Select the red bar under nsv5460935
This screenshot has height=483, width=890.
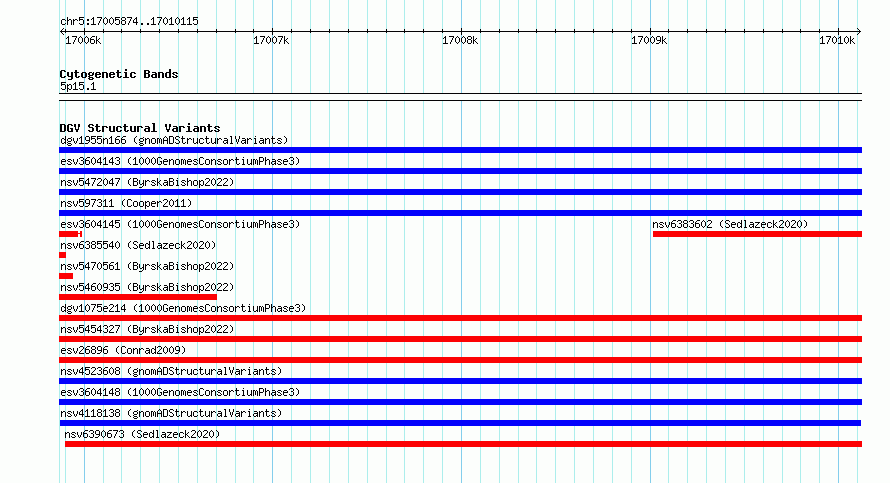point(138,297)
